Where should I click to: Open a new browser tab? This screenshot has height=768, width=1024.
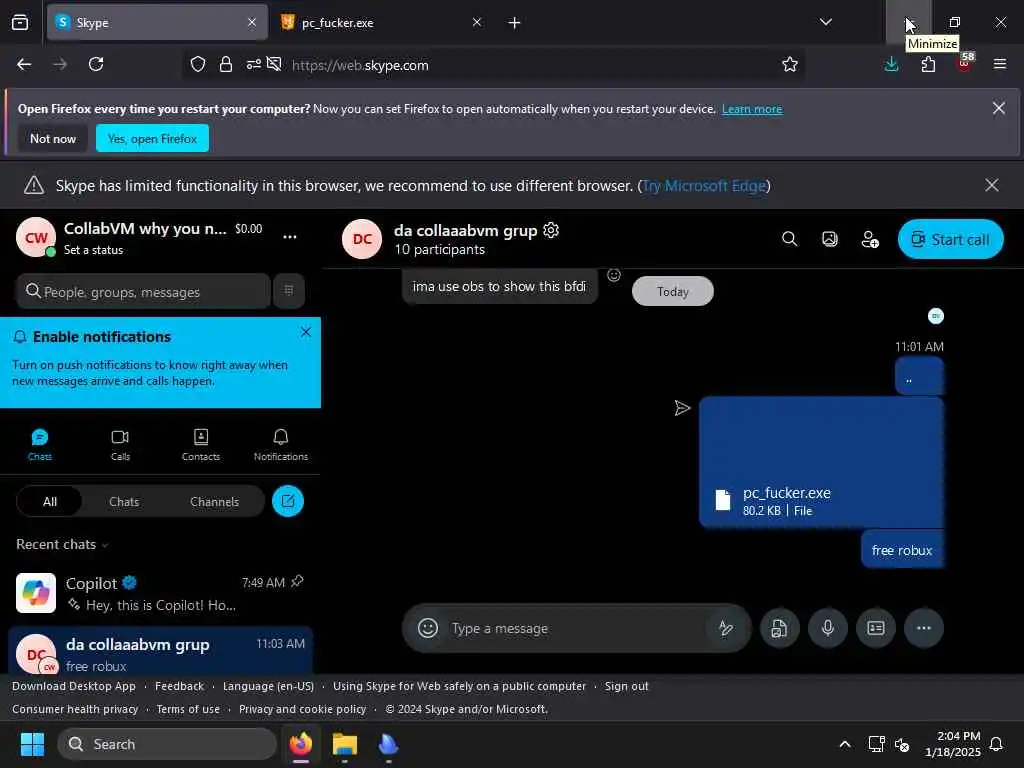coord(514,23)
